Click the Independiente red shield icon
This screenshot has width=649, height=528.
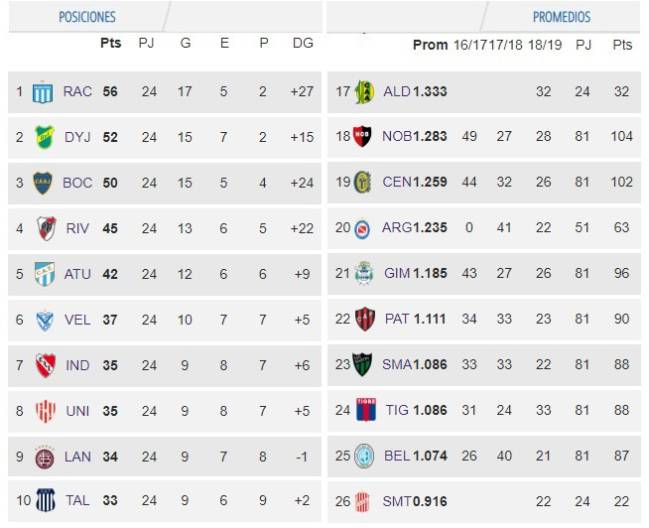pos(46,365)
